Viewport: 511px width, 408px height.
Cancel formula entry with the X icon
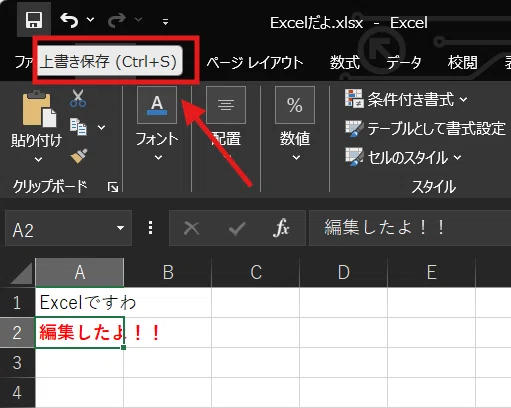192,228
